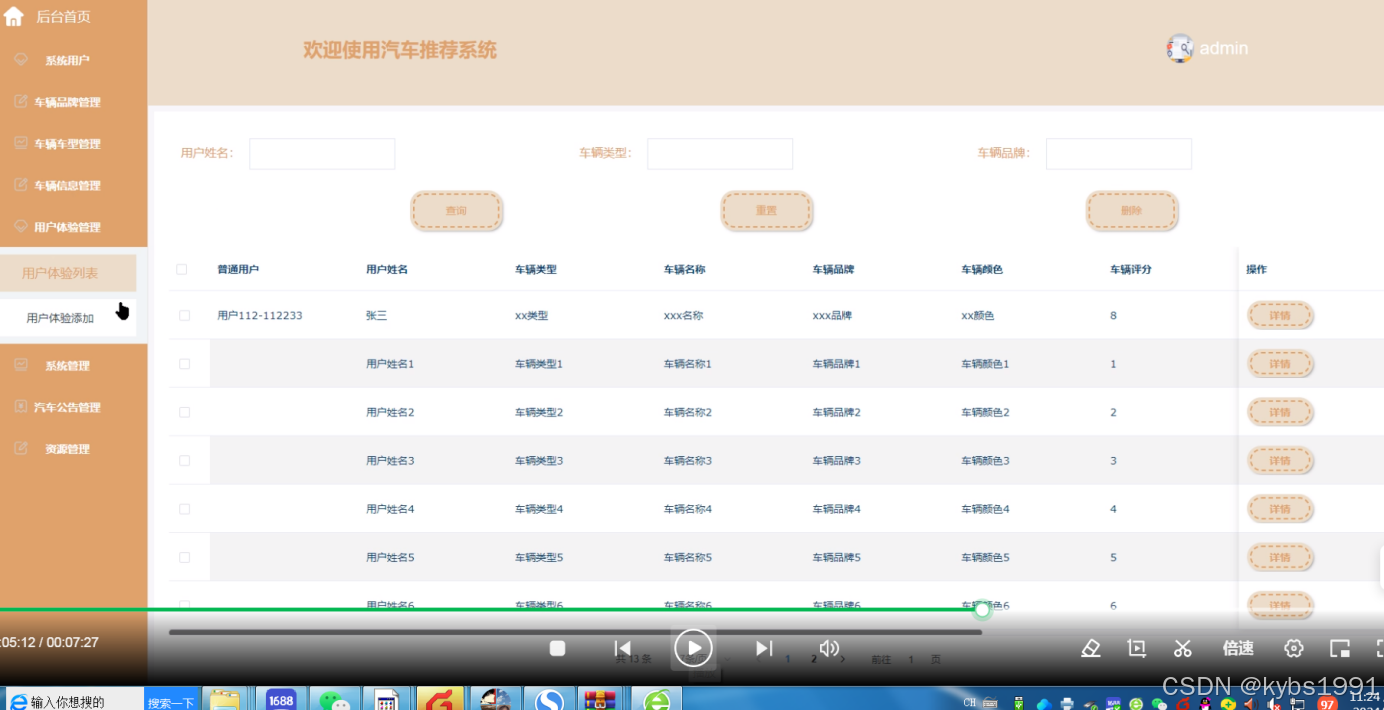Click the video progress slider handle
Screen dimensions: 1384x710
tap(982, 609)
